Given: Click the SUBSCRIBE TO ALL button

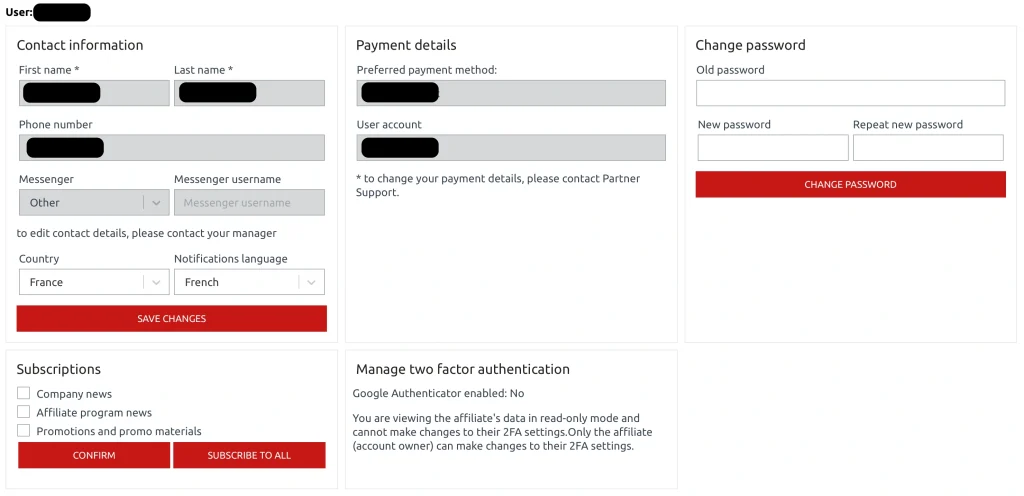Looking at the screenshot, I should [x=249, y=455].
